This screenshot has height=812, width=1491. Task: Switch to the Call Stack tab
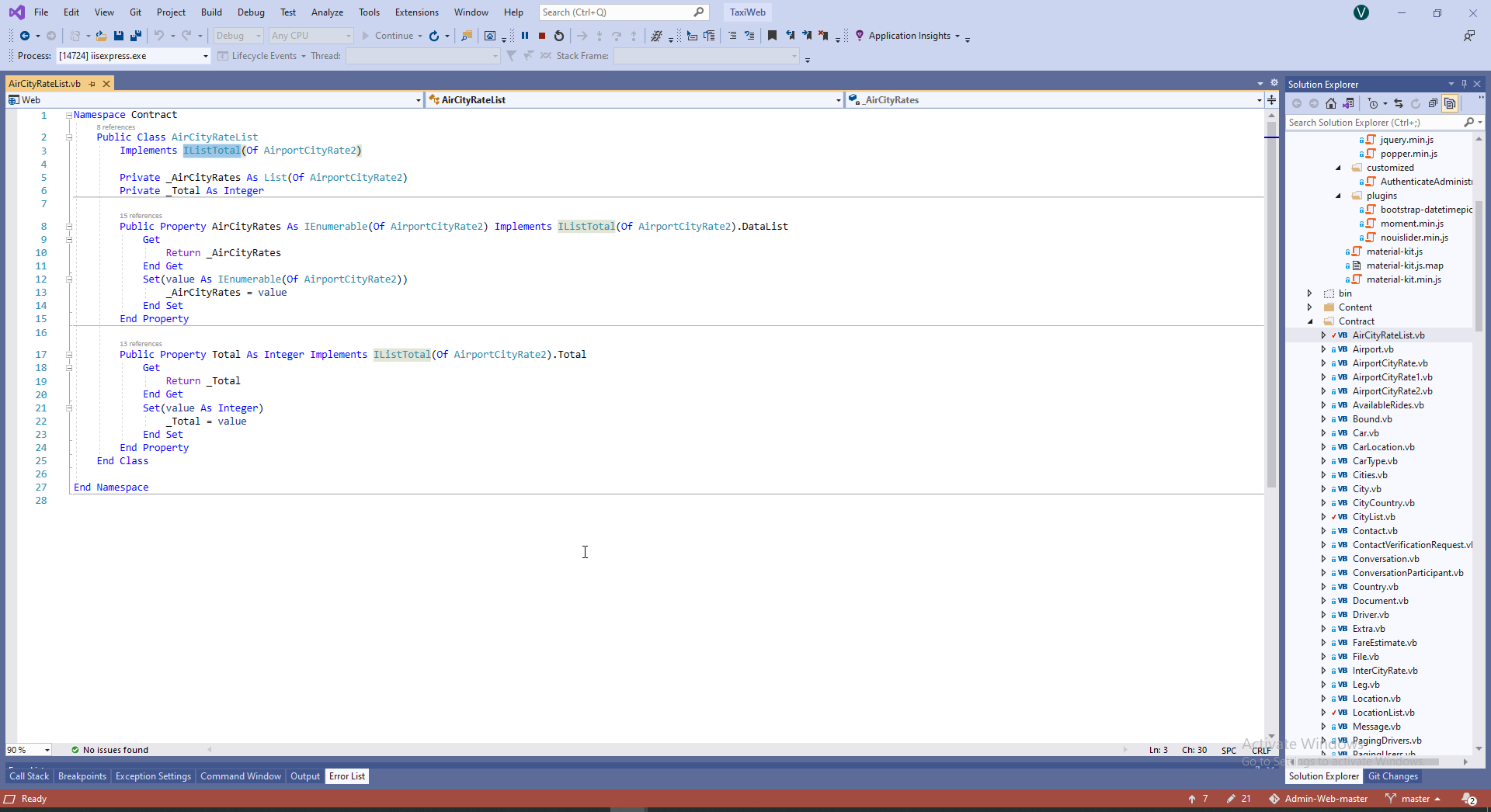pos(29,776)
